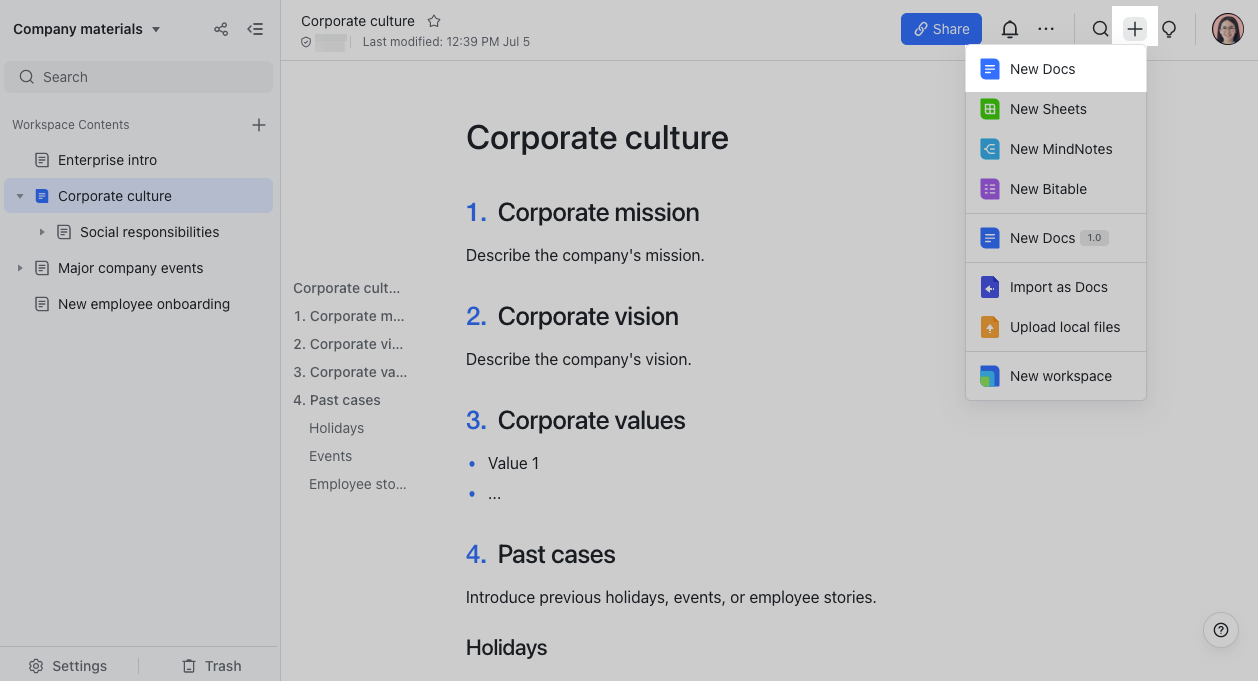Open the more options ellipsis menu
The image size is (1258, 681).
pos(1046,29)
